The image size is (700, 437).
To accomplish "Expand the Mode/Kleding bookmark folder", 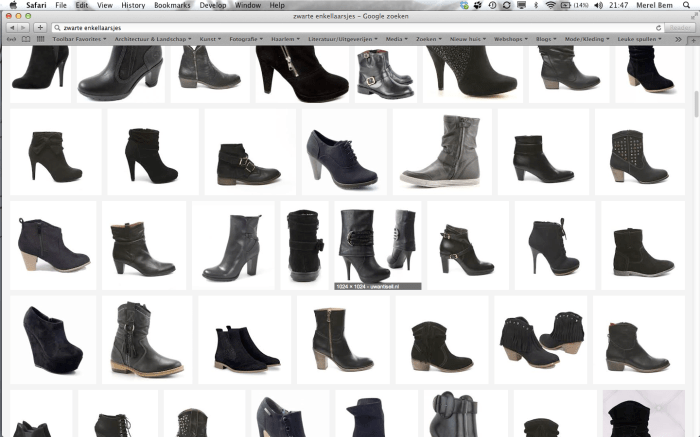I will click(x=587, y=39).
